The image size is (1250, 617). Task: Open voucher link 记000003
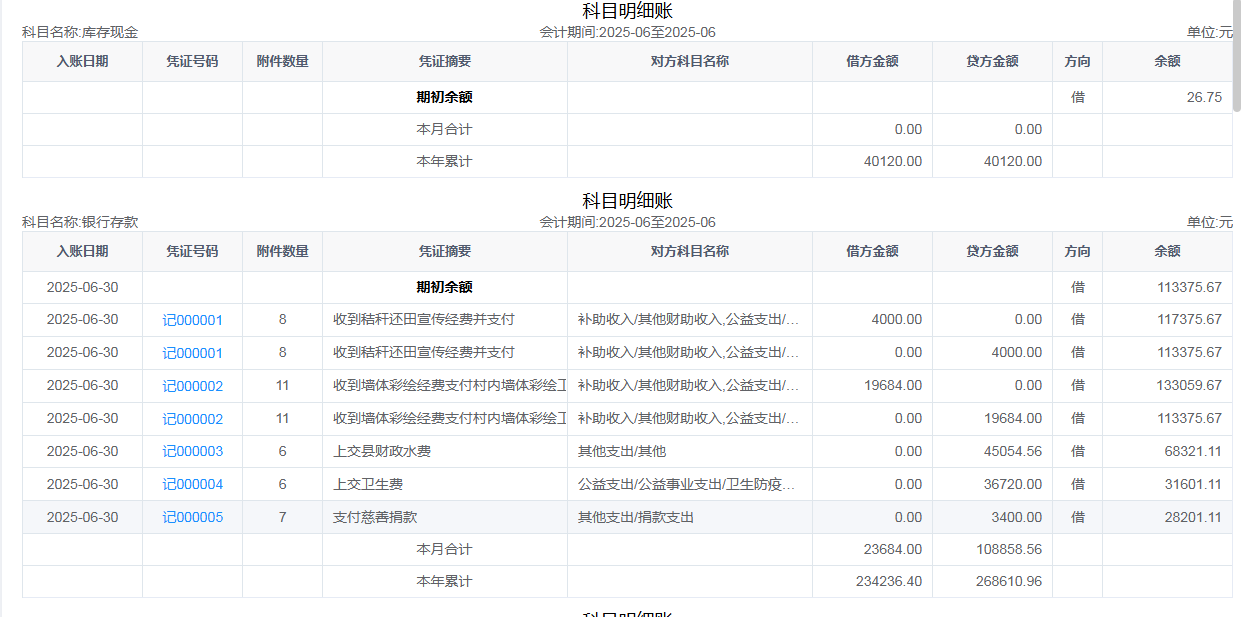click(192, 452)
